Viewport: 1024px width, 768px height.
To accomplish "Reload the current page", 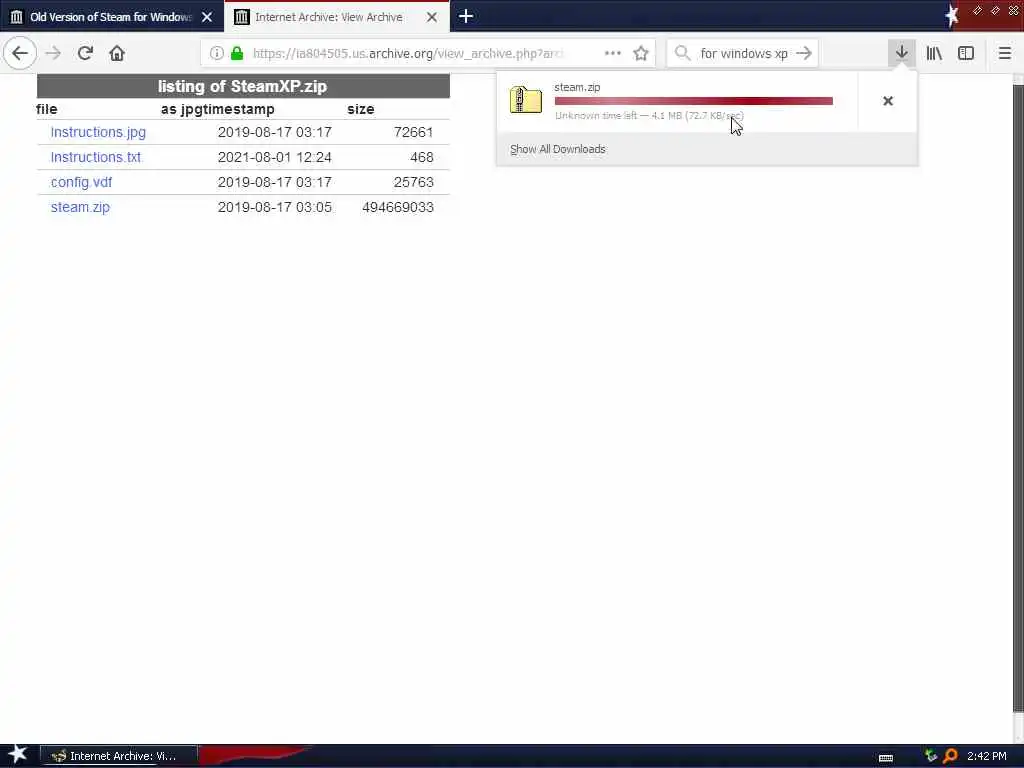I will [x=85, y=53].
